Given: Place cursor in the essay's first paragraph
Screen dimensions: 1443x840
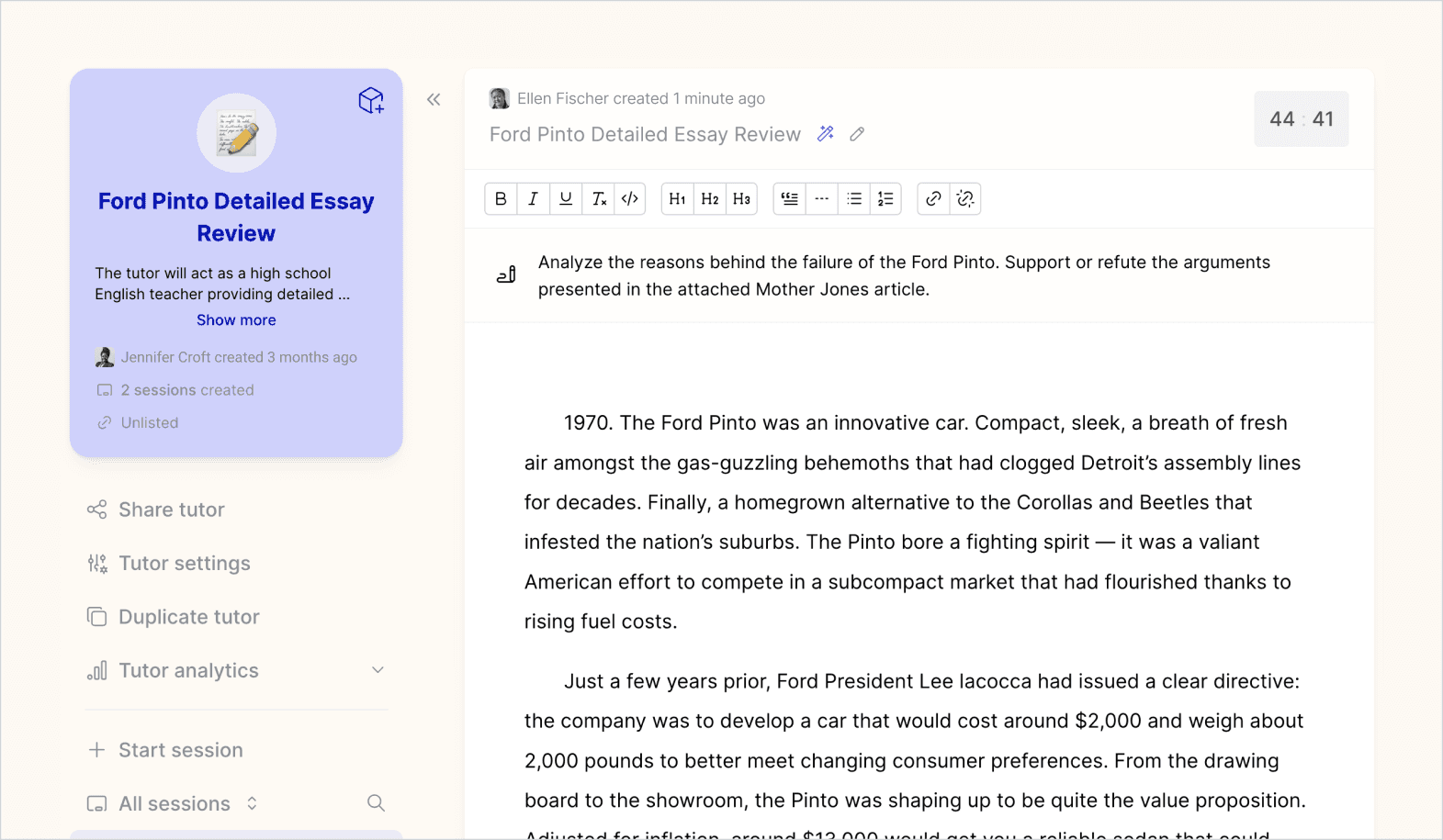Looking at the screenshot, I should point(914,522).
